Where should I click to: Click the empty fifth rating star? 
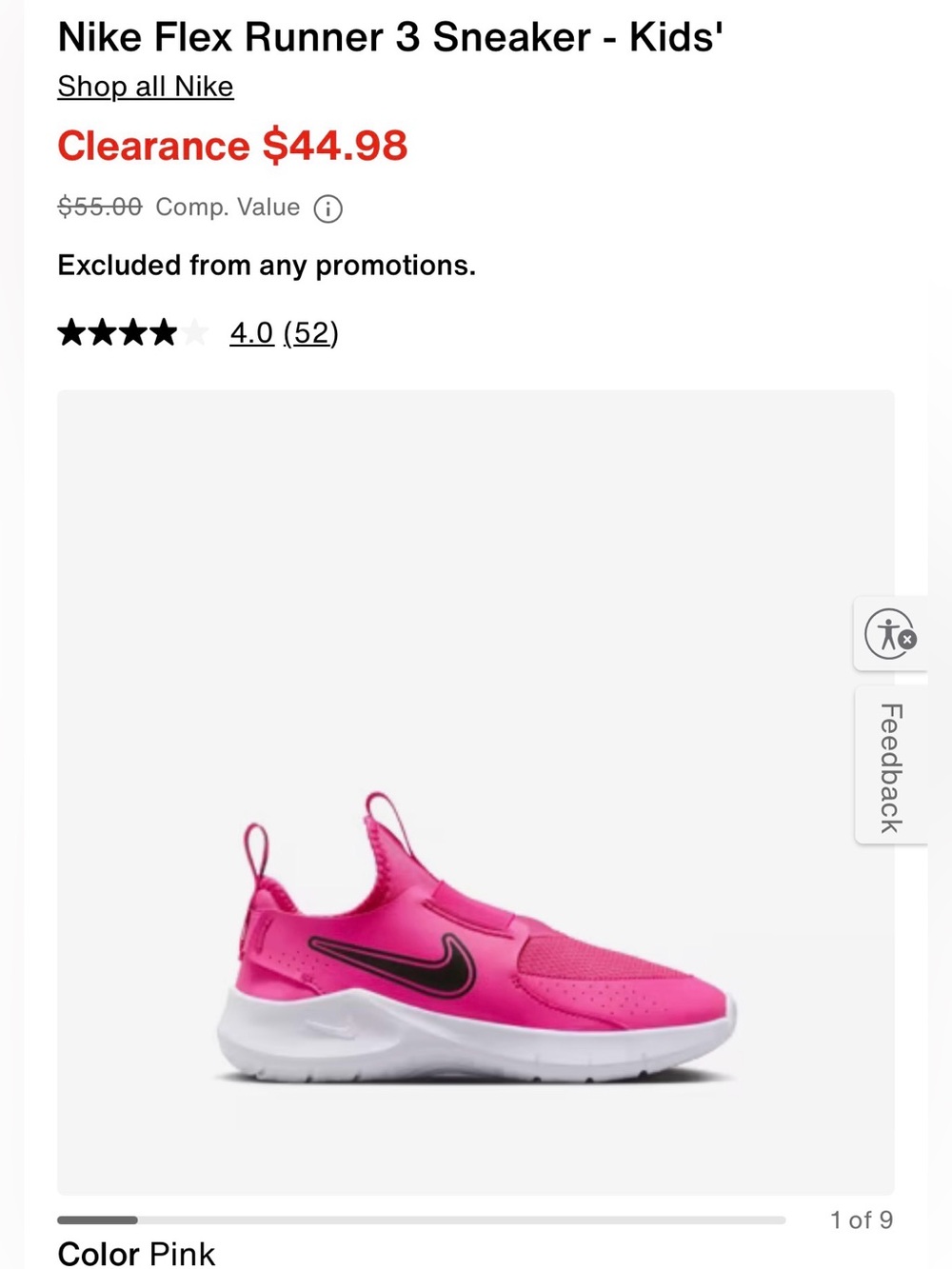tap(194, 332)
